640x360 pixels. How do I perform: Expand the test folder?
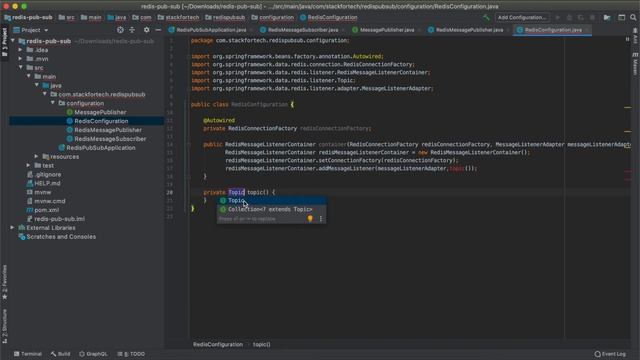[x=29, y=165]
